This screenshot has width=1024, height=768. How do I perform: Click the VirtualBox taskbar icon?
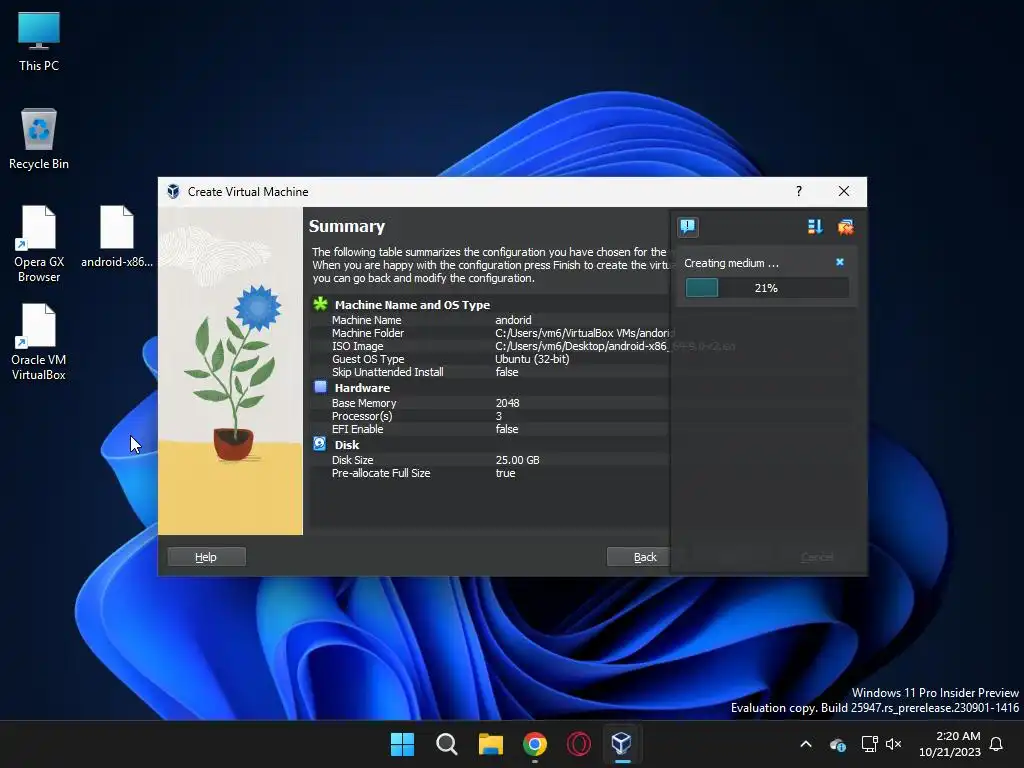(622, 744)
